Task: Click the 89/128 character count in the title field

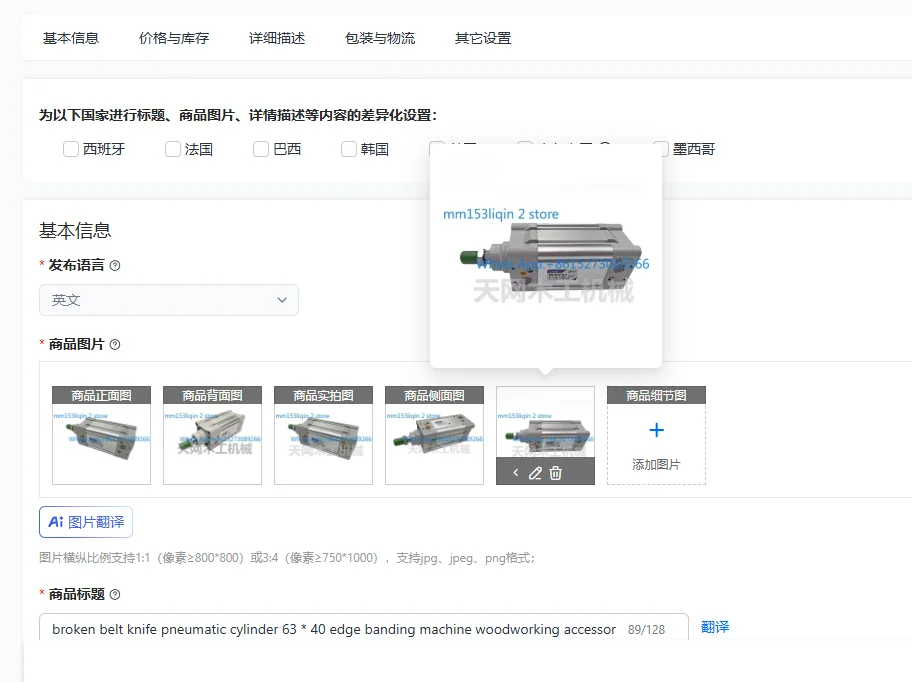Action: tap(646, 630)
